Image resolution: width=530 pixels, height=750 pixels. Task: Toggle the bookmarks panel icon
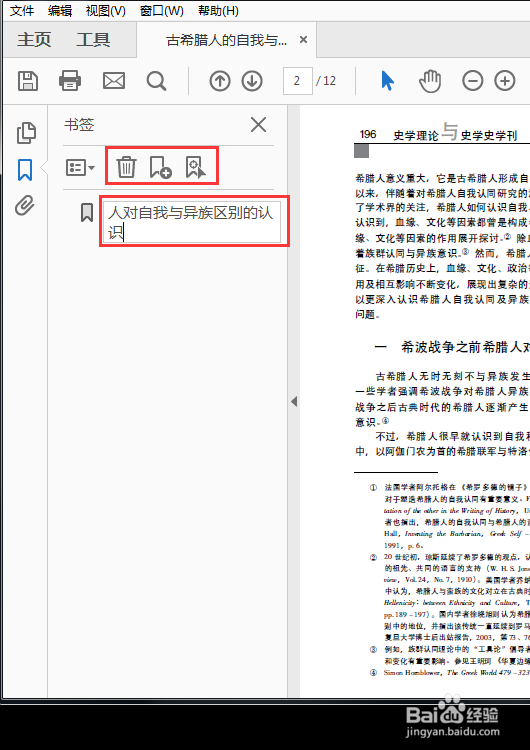click(x=25, y=169)
